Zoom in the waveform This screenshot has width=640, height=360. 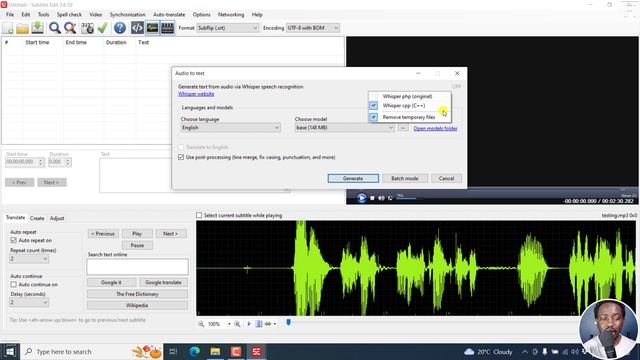pos(237,324)
